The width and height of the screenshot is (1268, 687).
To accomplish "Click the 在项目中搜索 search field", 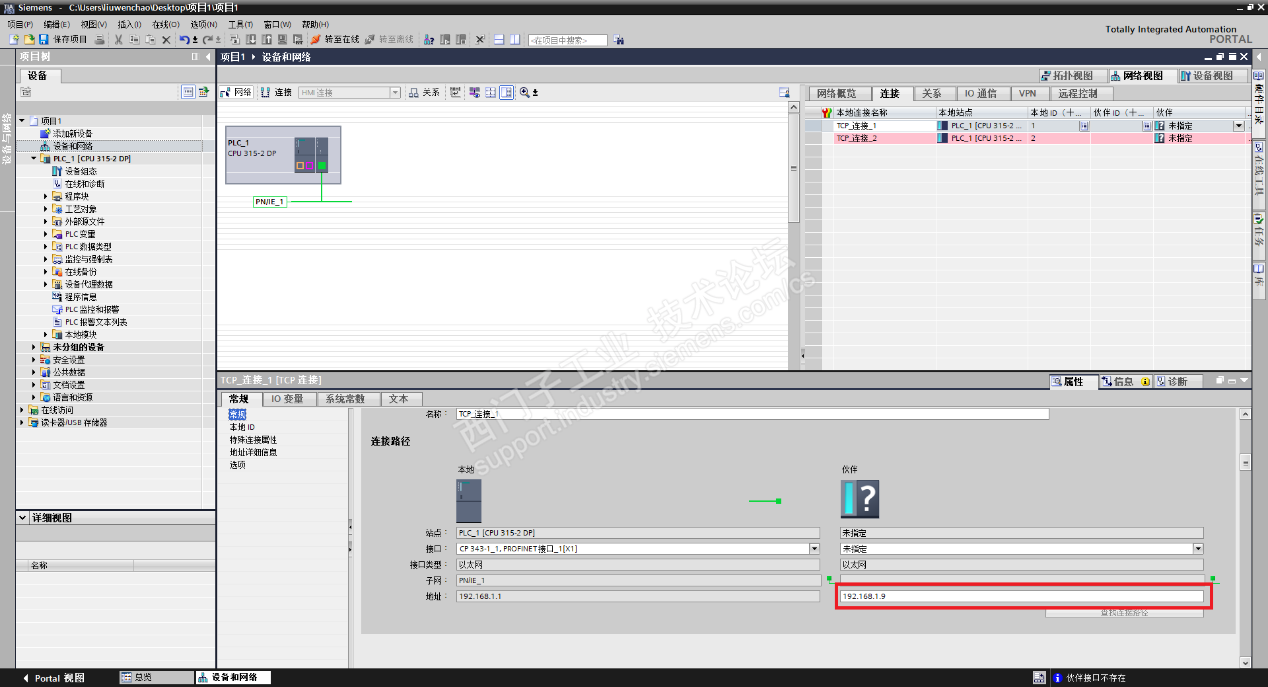I will coord(567,40).
